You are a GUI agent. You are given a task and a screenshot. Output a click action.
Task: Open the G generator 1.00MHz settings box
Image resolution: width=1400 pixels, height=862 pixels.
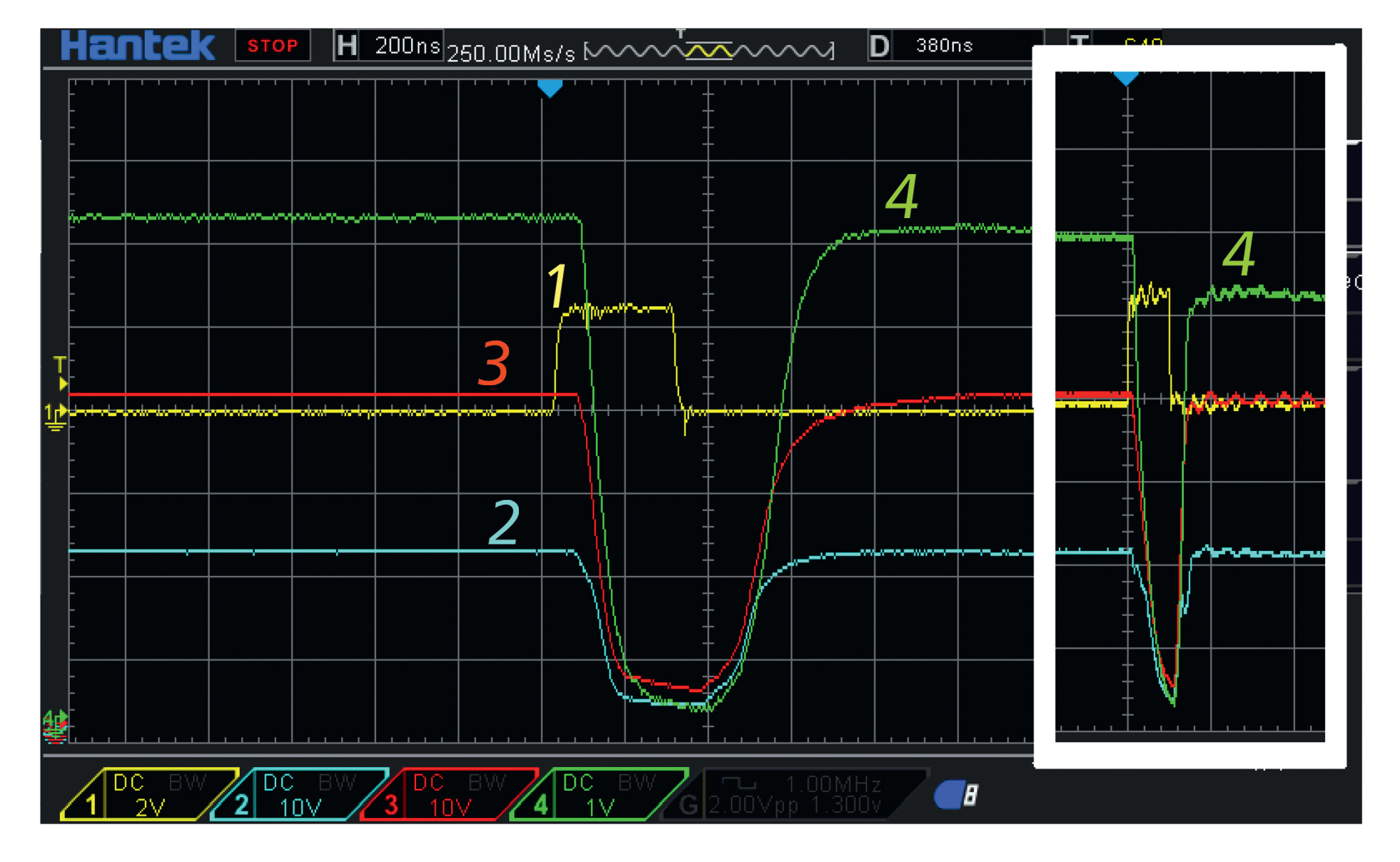794,794
